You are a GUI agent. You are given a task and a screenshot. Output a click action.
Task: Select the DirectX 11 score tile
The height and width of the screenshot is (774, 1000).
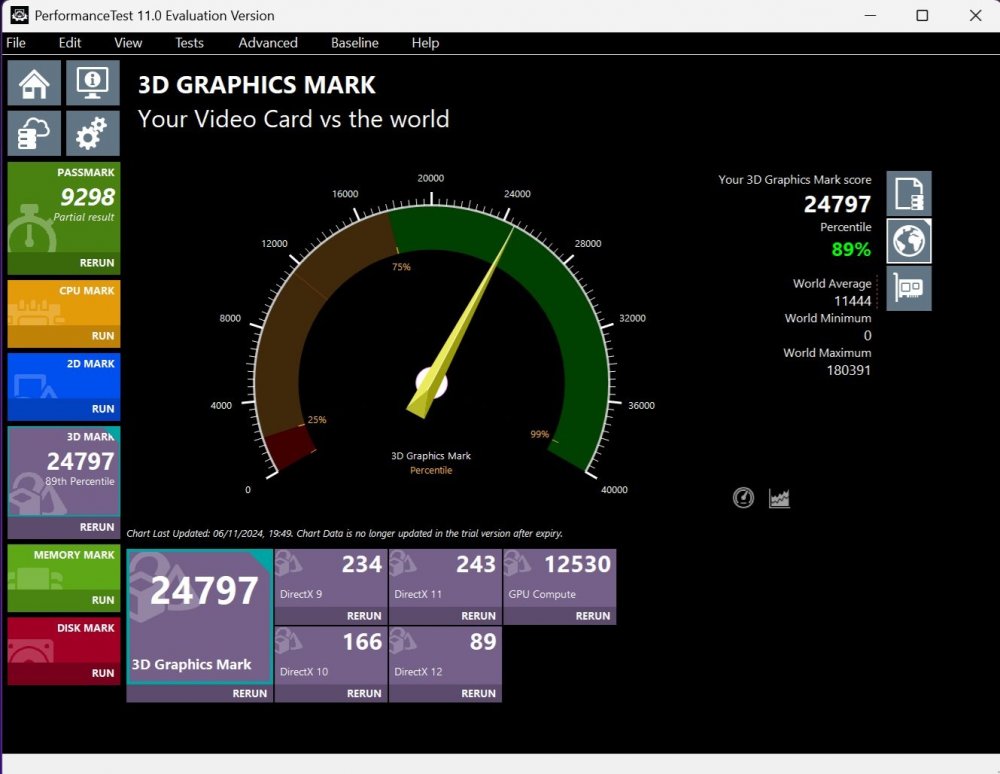[445, 578]
